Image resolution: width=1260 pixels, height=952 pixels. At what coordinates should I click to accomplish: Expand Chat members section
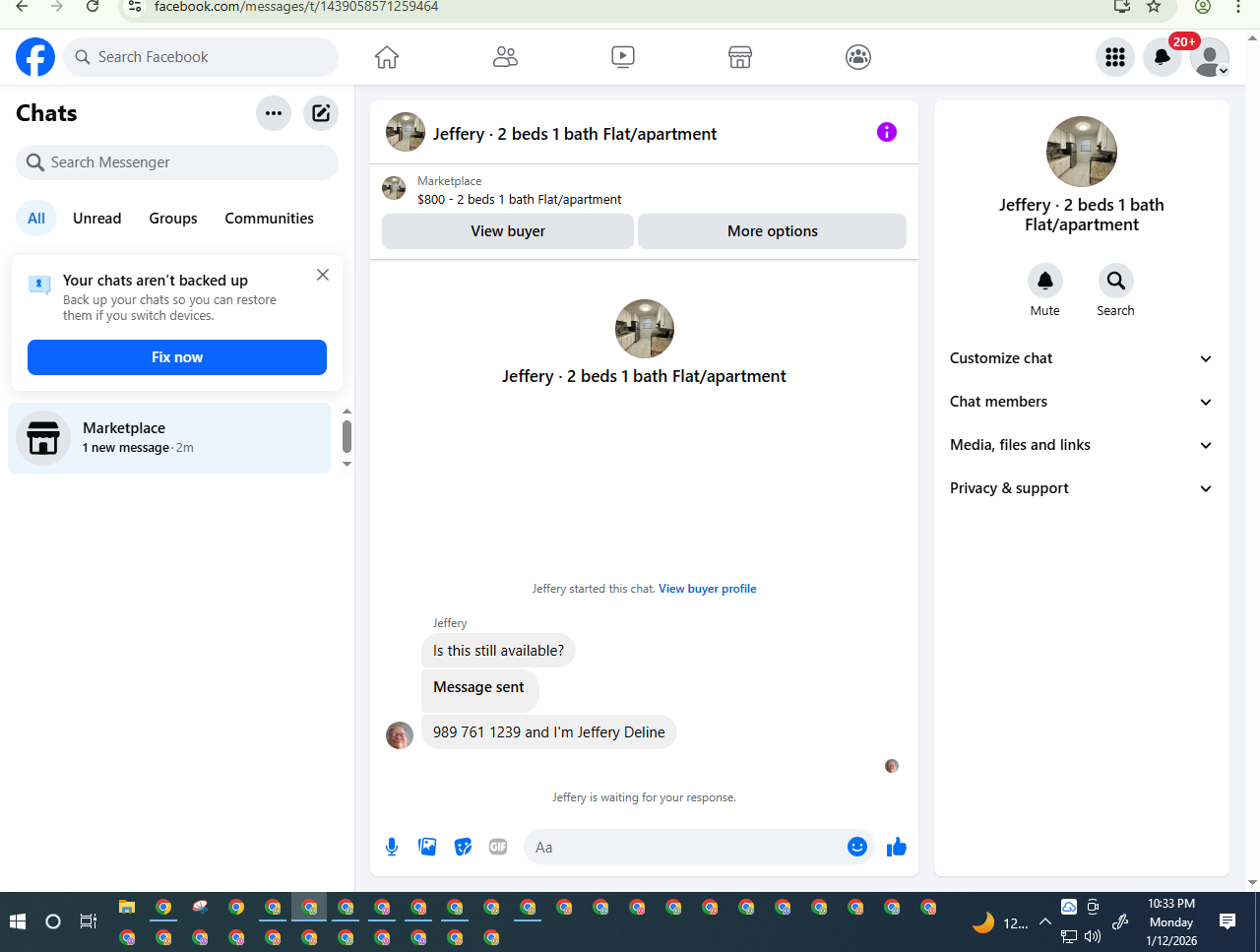[1081, 402]
